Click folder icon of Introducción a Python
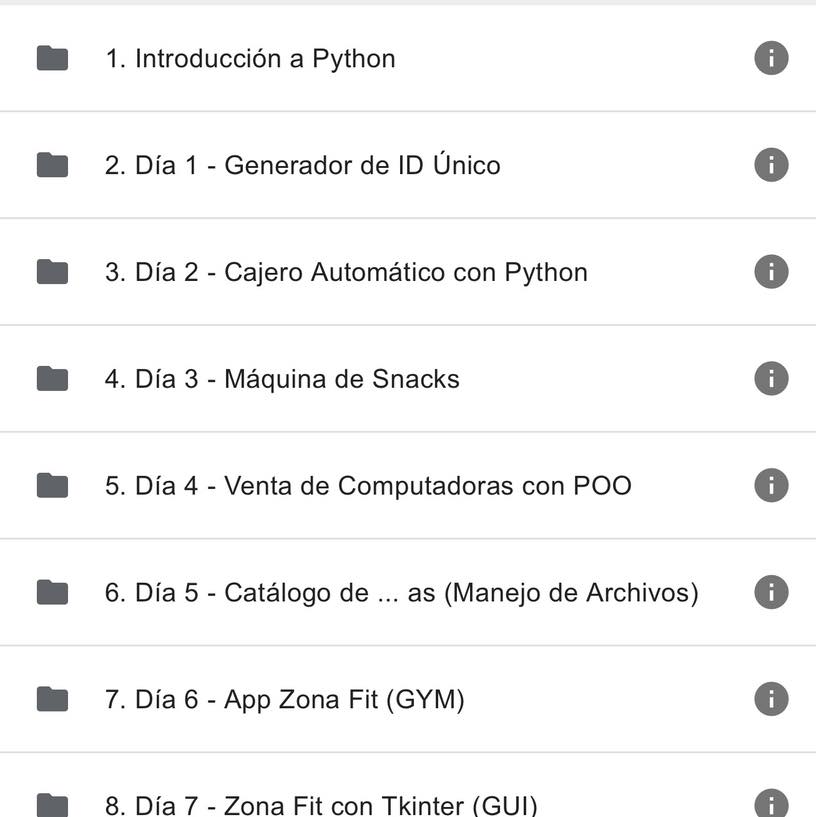Image resolution: width=816 pixels, height=817 pixels. pos(52,58)
